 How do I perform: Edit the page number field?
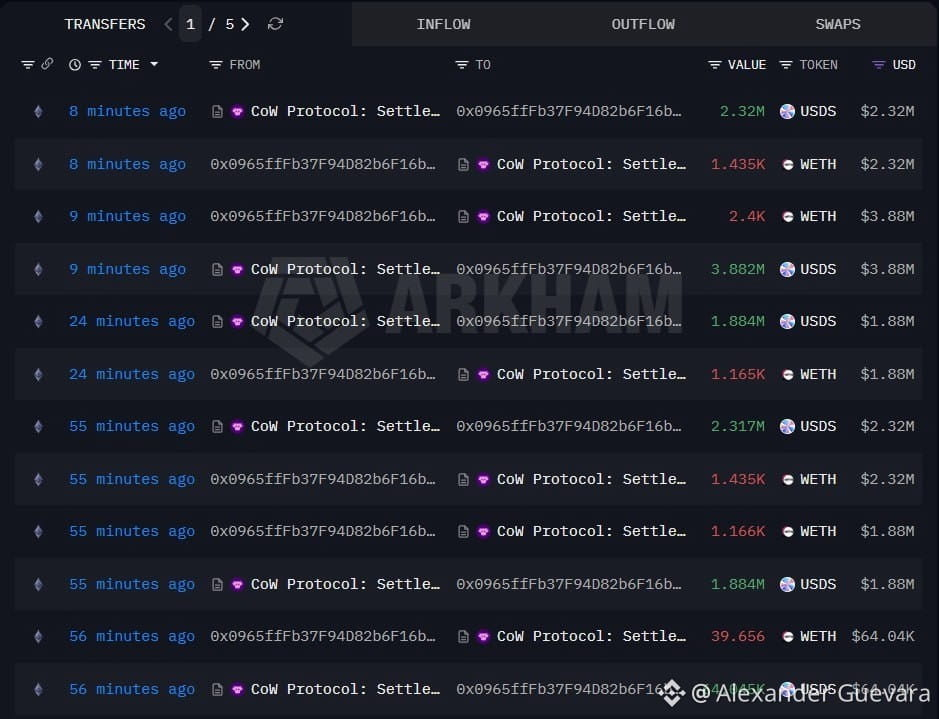(x=190, y=24)
